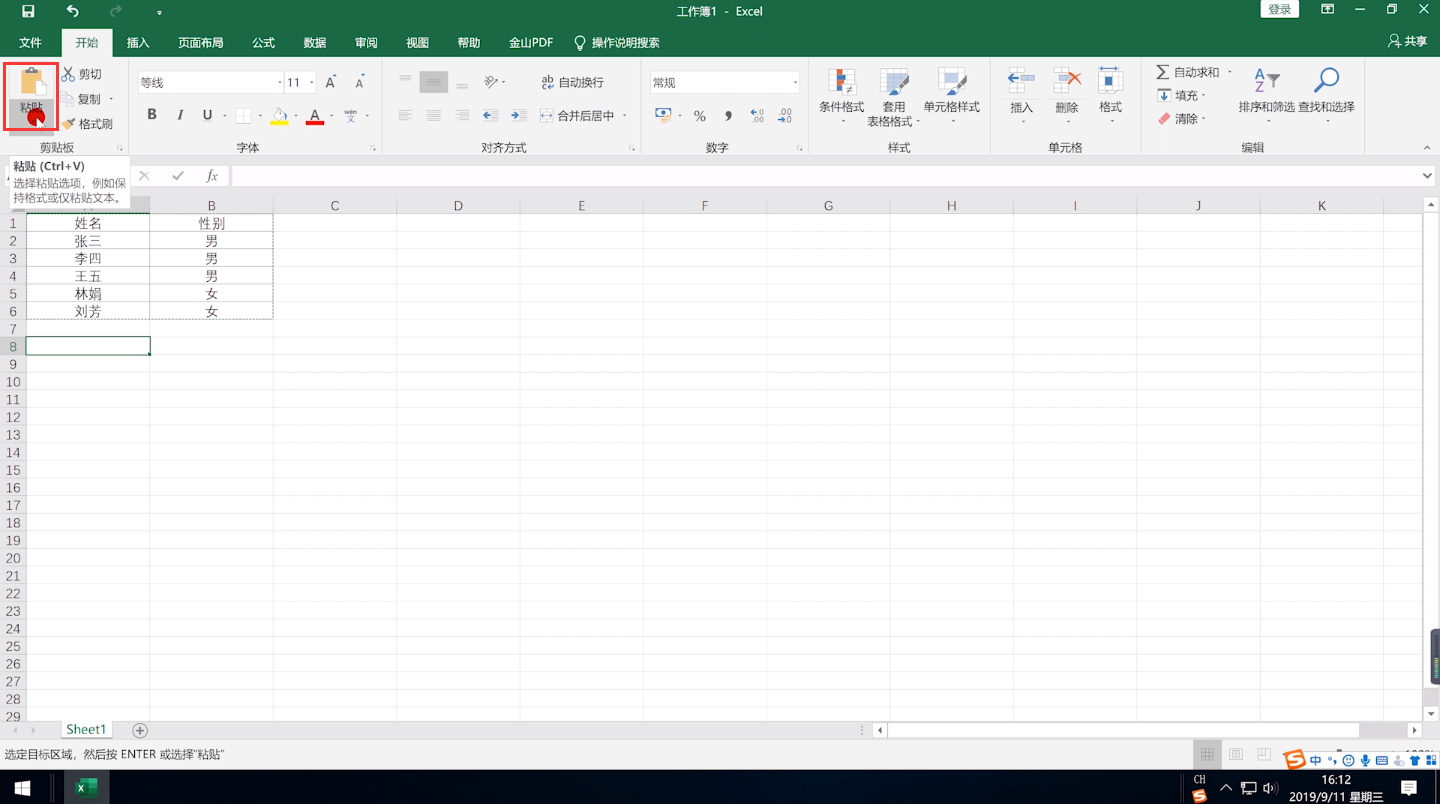1440x804 pixels.
Task: Open Fill (填充) dropdown
Action: pyautogui.click(x=1182, y=96)
